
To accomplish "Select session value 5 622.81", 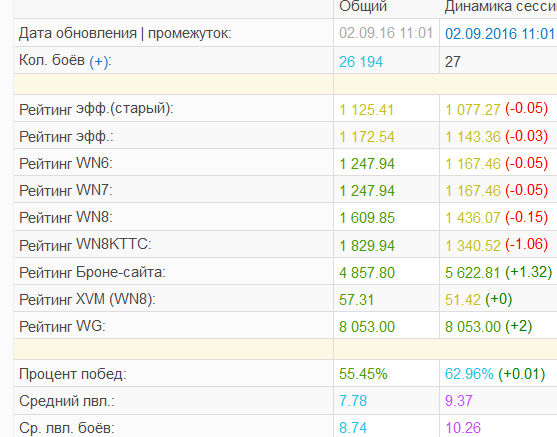I will [472, 273].
